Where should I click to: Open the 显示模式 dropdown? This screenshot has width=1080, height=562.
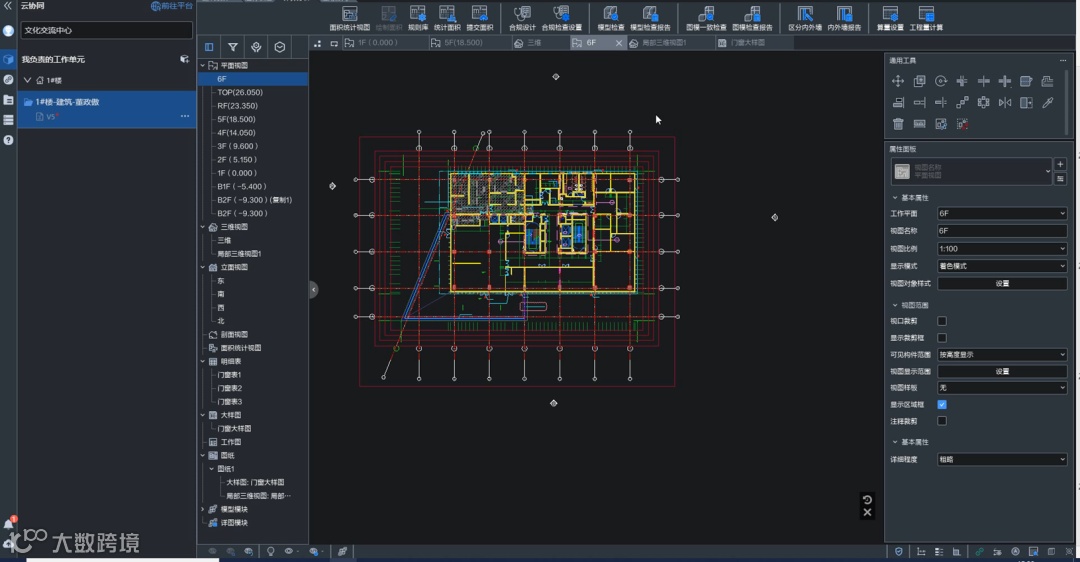pos(1001,266)
